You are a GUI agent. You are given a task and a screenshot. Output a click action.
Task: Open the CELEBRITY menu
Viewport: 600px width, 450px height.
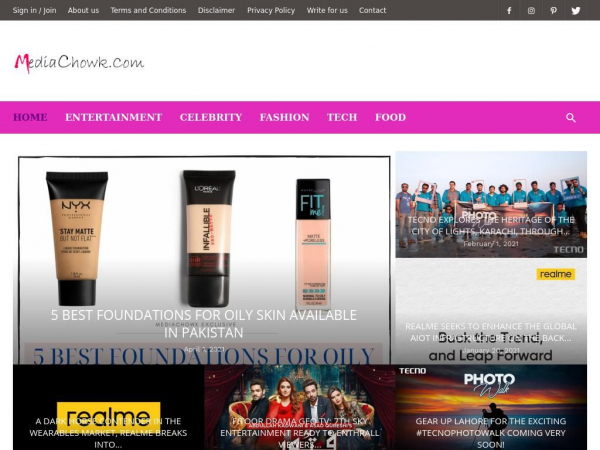pos(211,117)
